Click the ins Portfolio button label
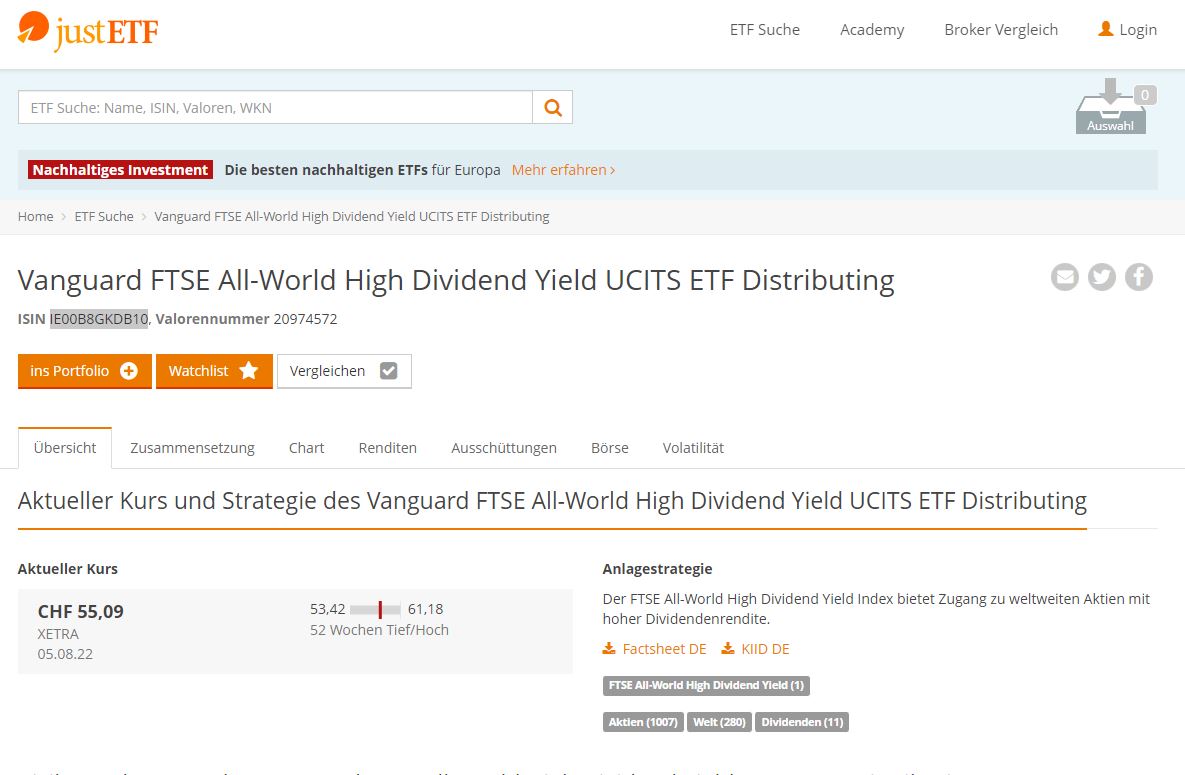This screenshot has height=775, width=1185. [70, 371]
